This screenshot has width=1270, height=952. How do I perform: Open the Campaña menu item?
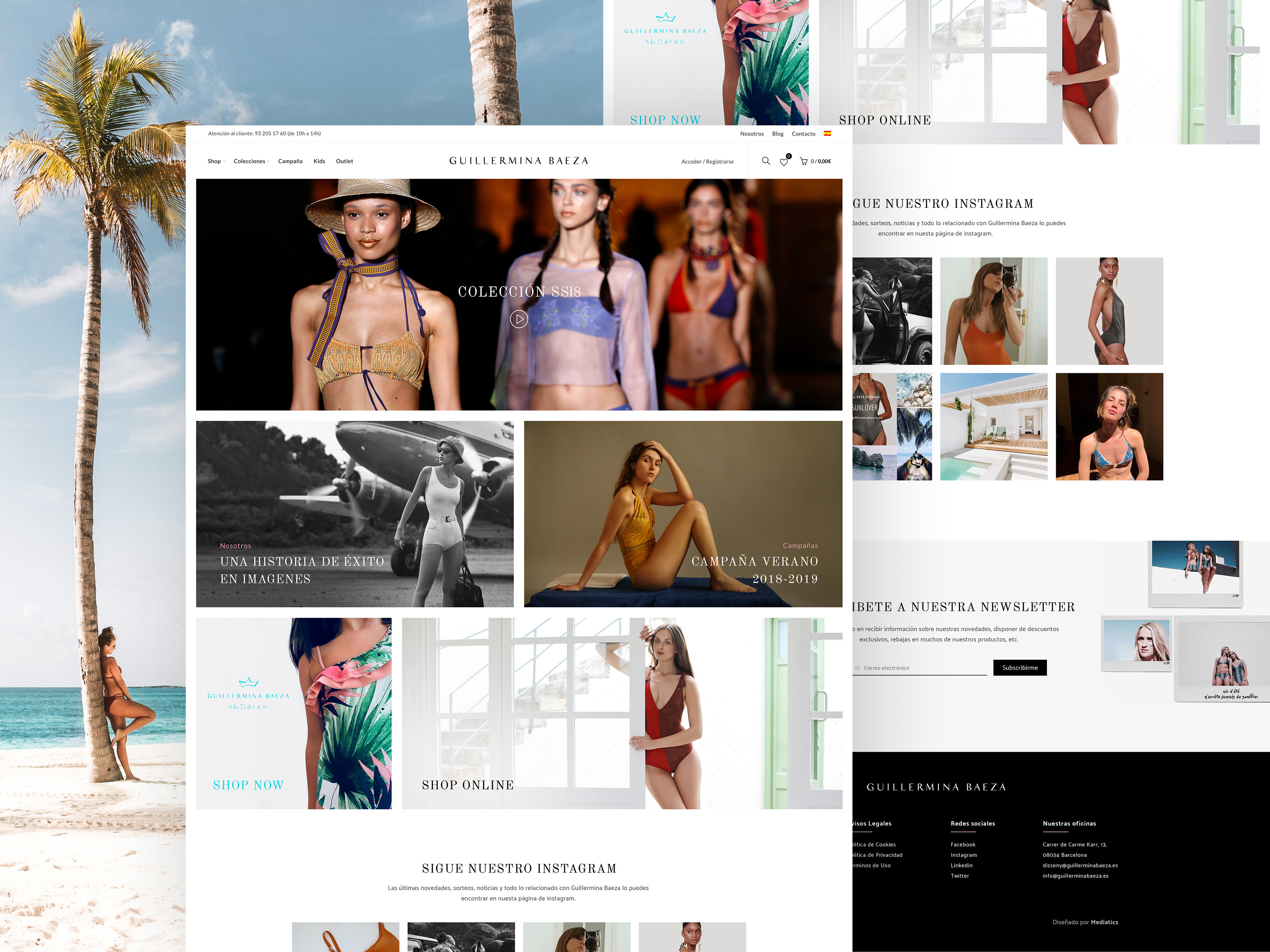(290, 162)
